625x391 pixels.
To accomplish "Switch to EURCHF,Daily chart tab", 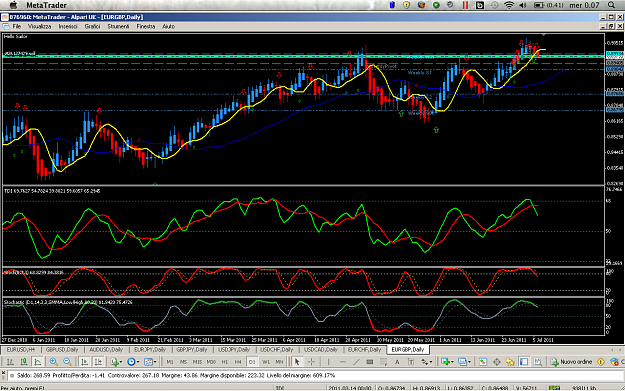I will tap(364, 350).
